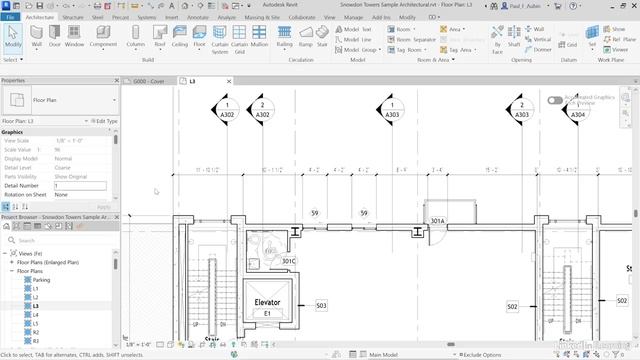Select the Stair tool
This screenshot has height=360, width=640.
tap(322, 37)
